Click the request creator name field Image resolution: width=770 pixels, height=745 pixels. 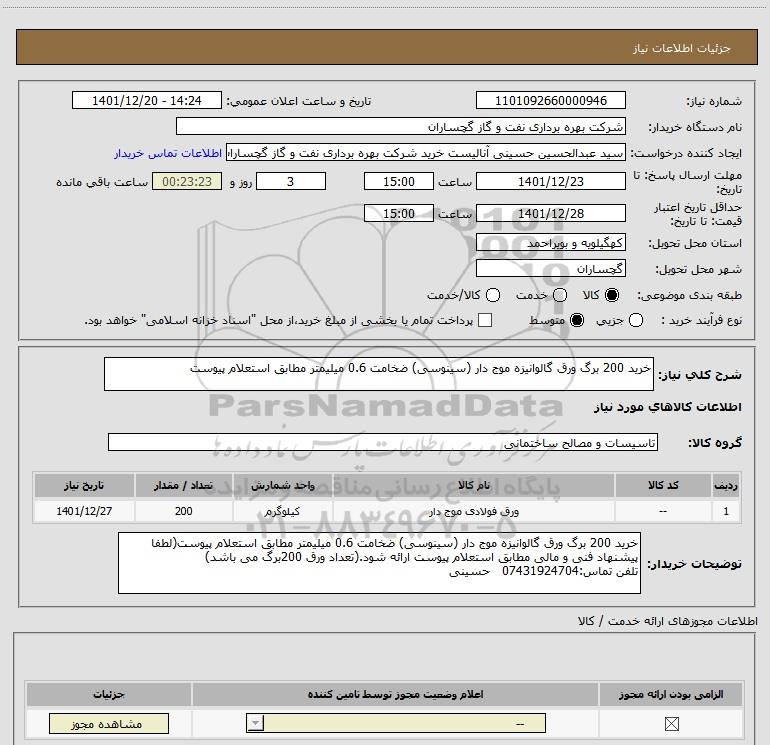tap(426, 153)
